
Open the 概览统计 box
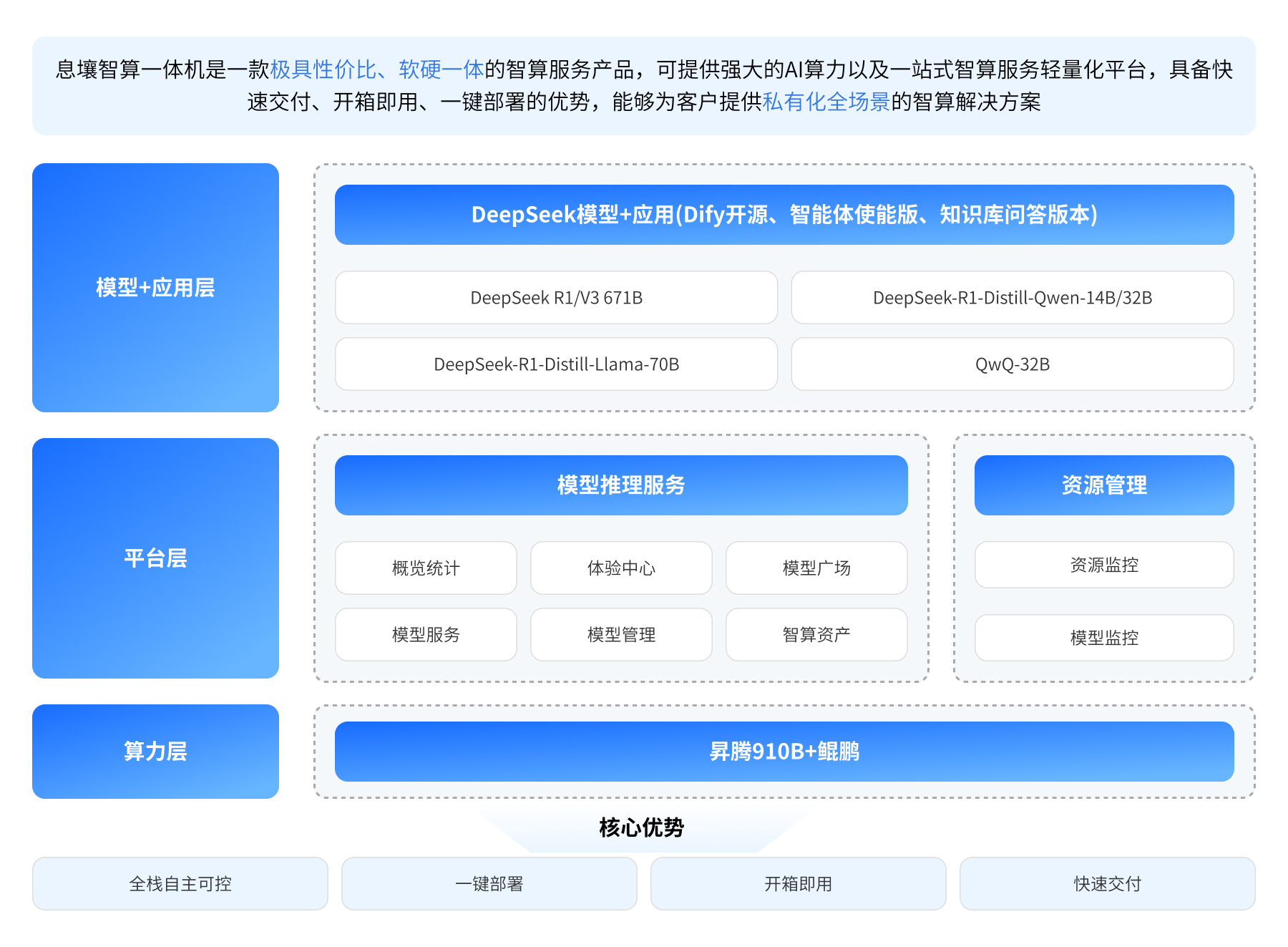(x=426, y=568)
